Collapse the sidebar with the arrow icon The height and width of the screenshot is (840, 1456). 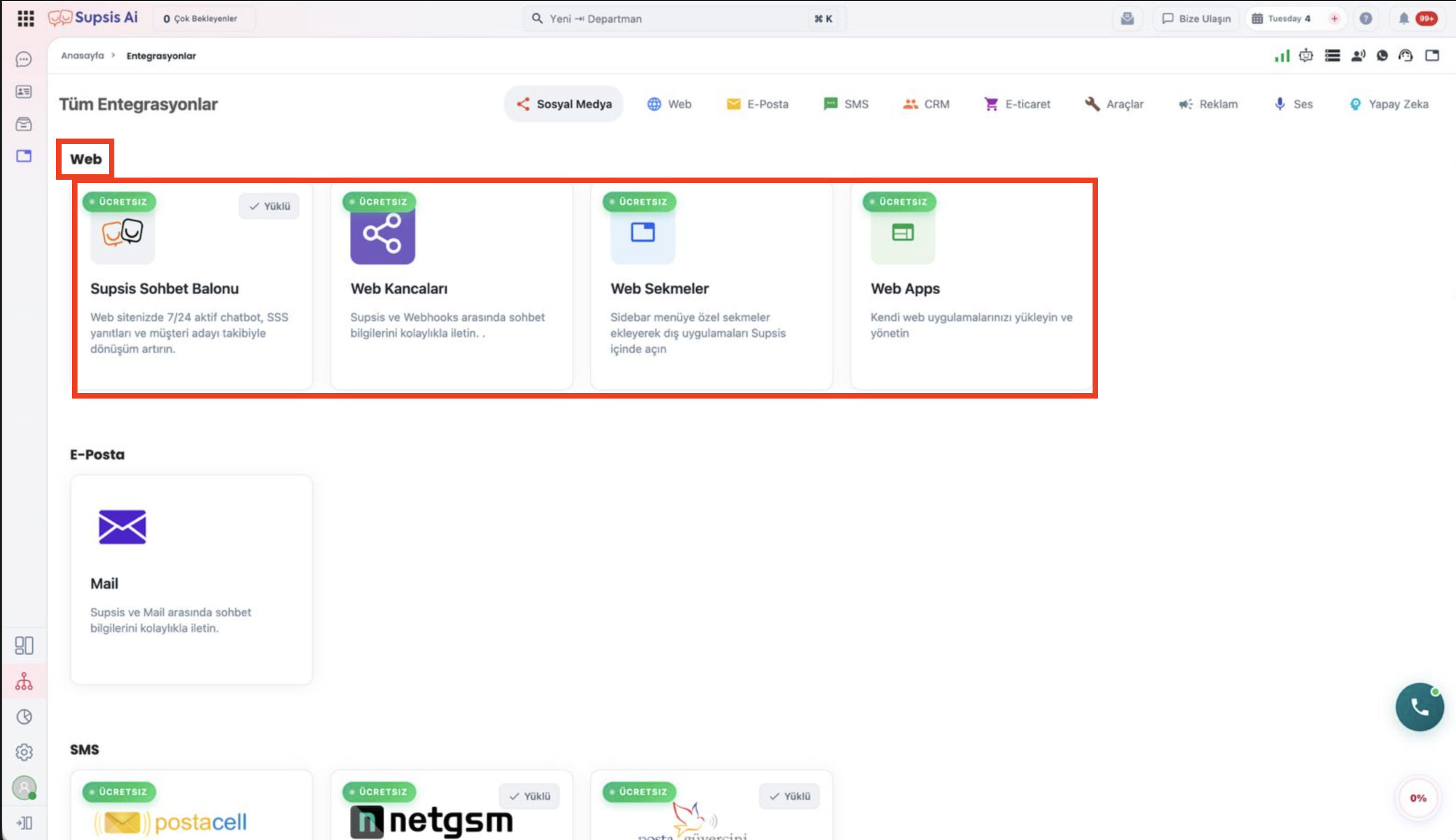(x=24, y=823)
